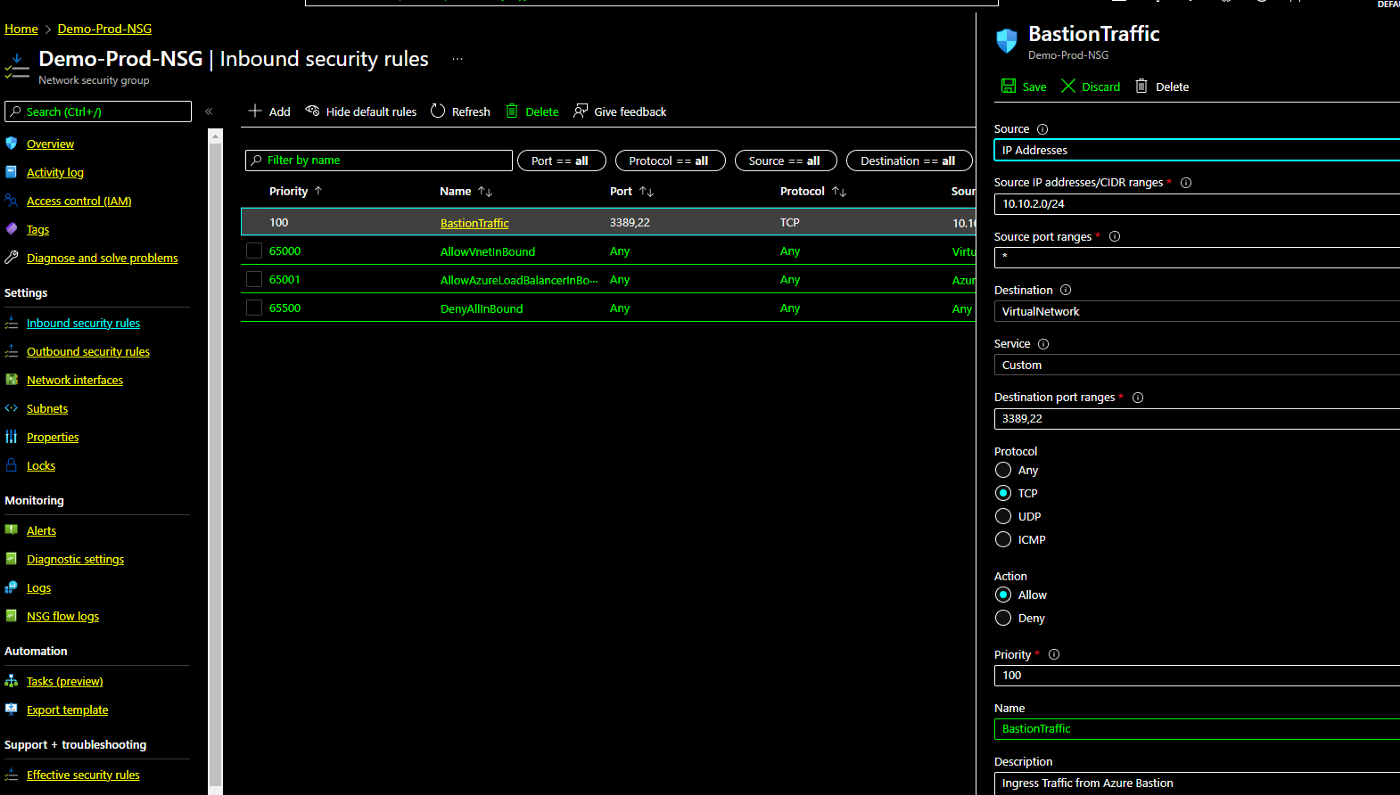Click the Access control (IAM) people icon
Screen dimensions: 1400x795
click(12, 200)
